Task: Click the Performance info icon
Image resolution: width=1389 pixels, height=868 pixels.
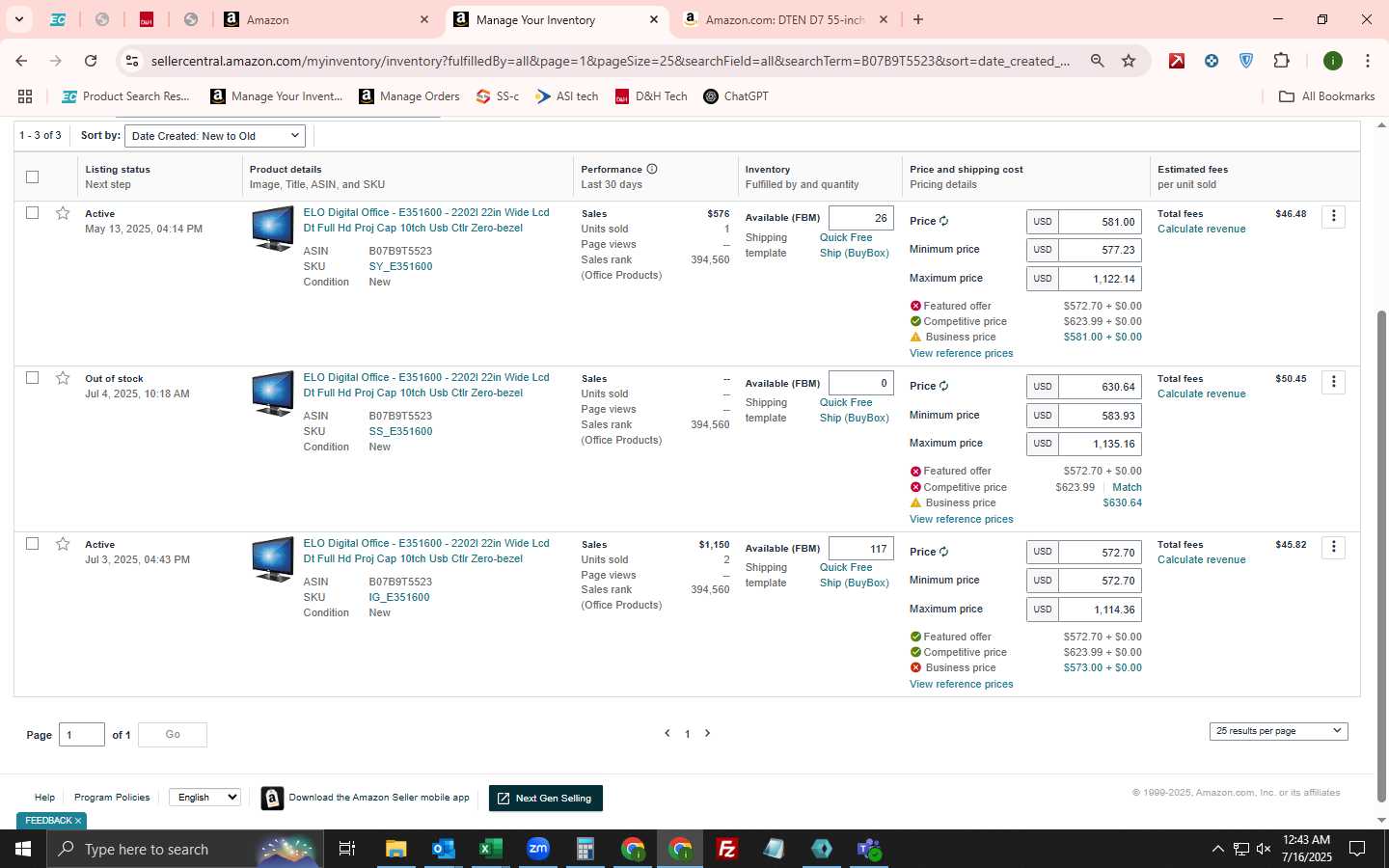Action: (652, 169)
